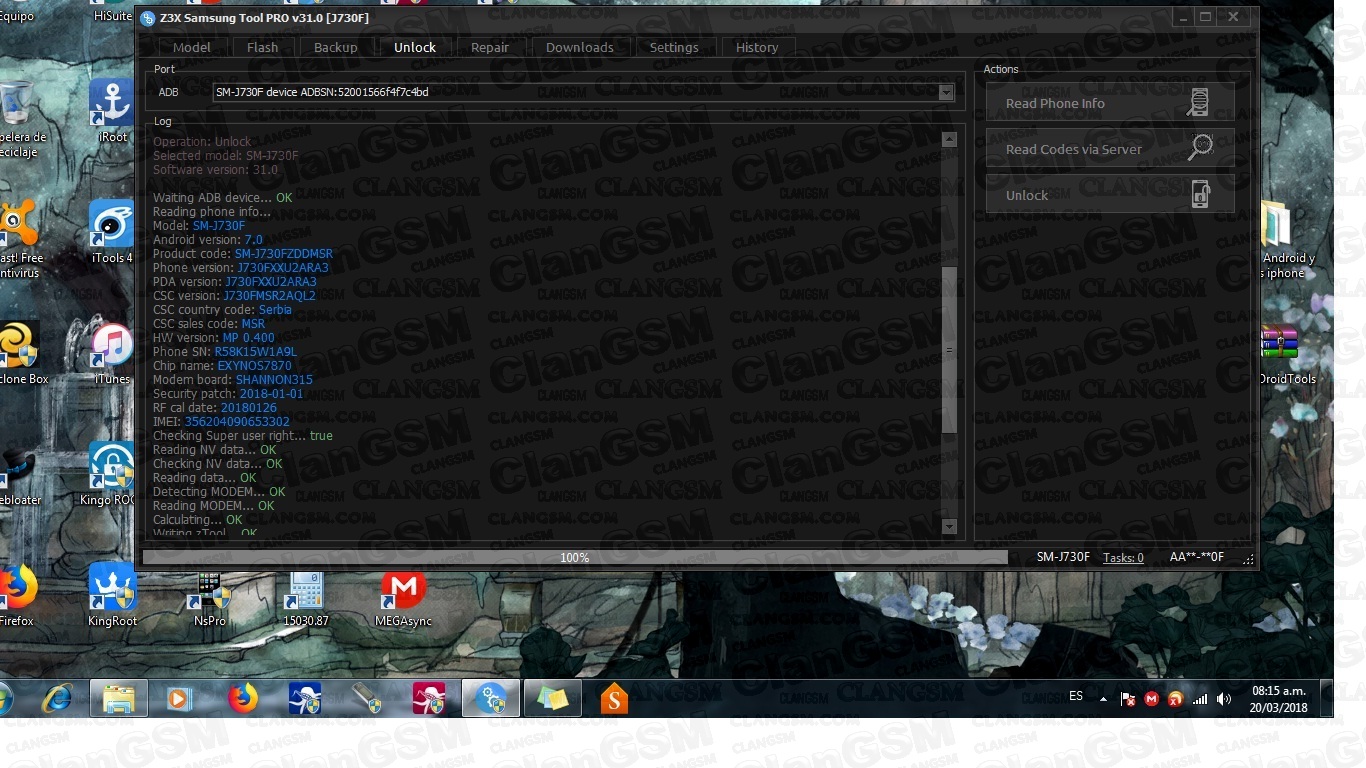This screenshot has height=768, width=1366.
Task: Click Read Codes via Server button
Action: click(1110, 149)
